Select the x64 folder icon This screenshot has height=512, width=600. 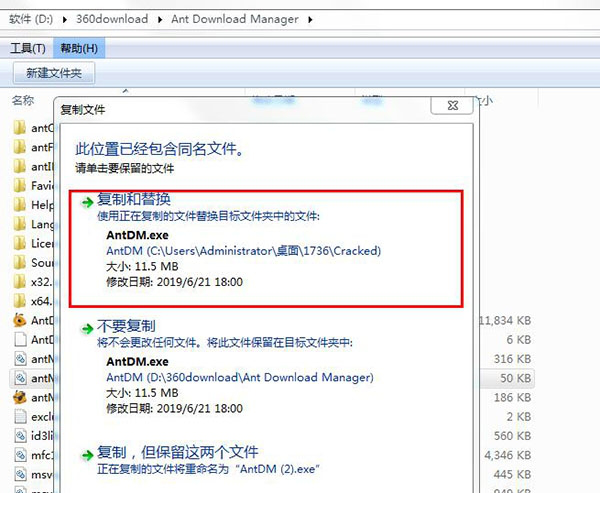[x=20, y=301]
